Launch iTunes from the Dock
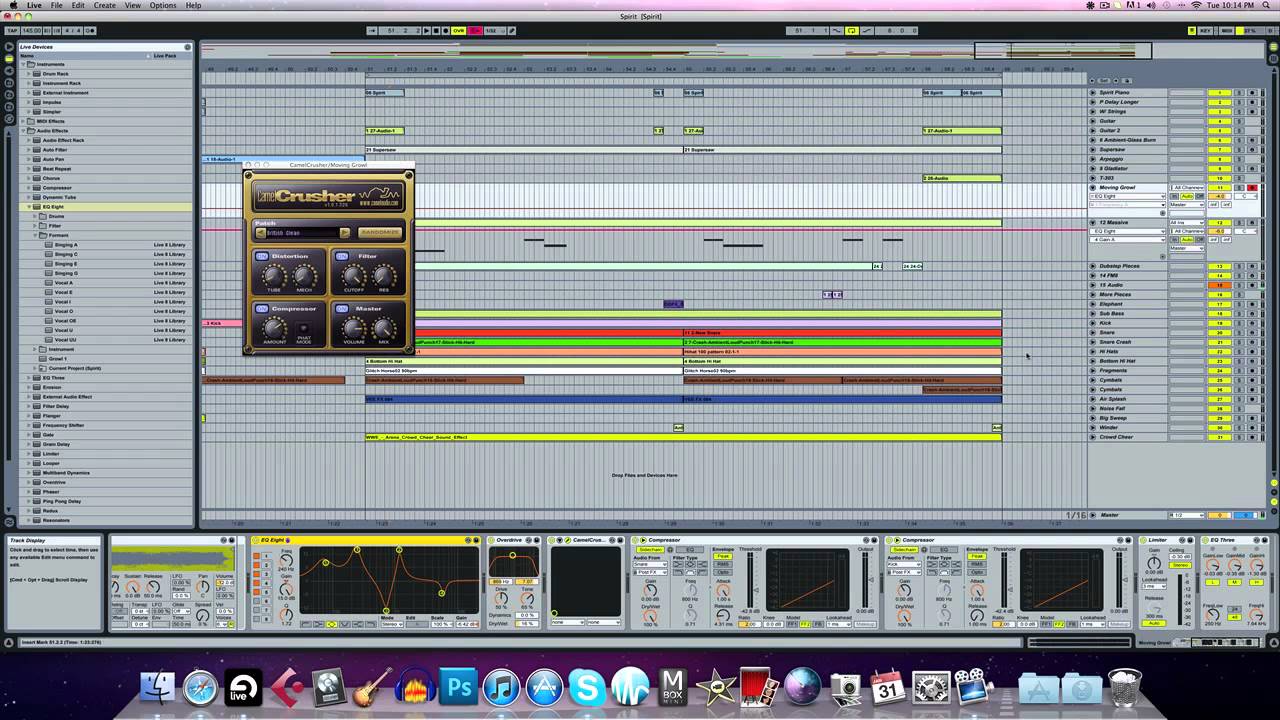Image resolution: width=1280 pixels, height=720 pixels. 502,688
